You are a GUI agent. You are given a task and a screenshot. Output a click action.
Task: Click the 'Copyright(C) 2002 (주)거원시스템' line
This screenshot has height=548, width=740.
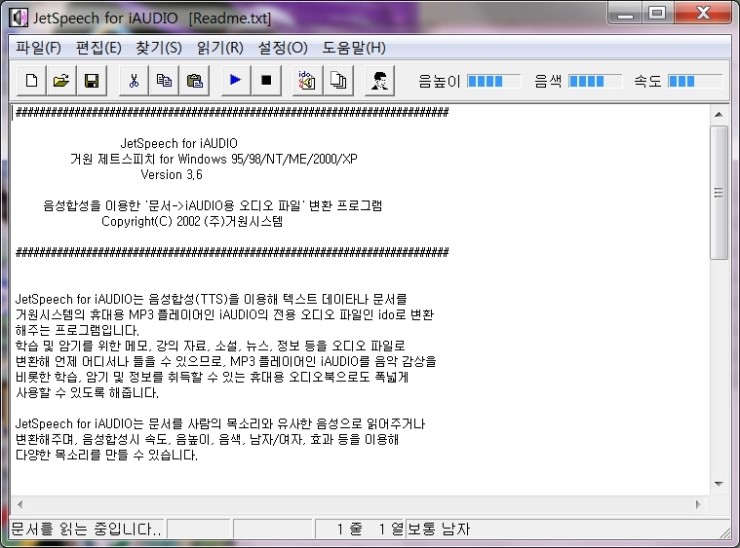[192, 221]
